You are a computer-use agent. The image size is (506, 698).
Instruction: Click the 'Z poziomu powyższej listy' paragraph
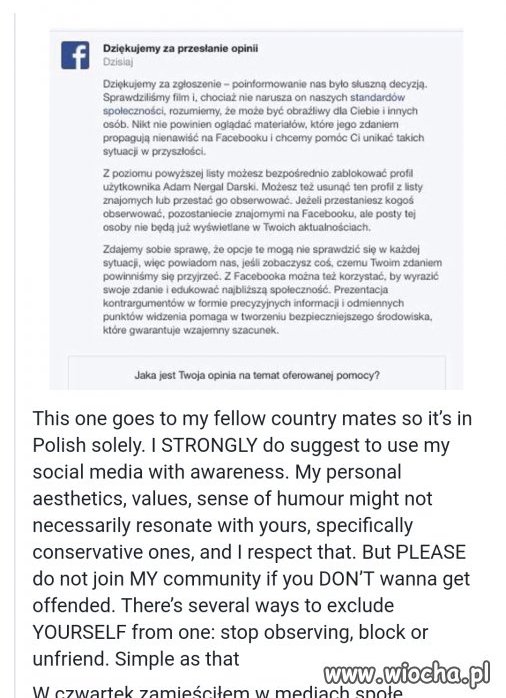[x=263, y=200]
